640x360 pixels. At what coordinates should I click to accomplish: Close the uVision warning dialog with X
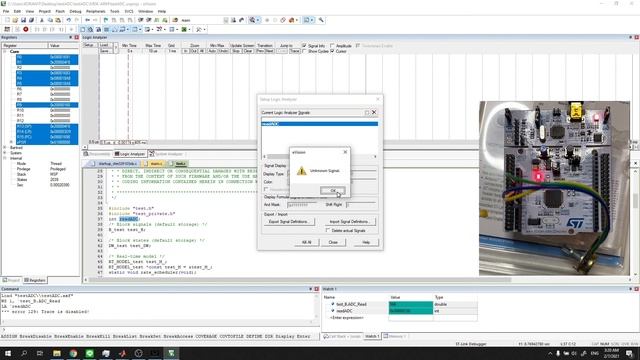pos(345,152)
